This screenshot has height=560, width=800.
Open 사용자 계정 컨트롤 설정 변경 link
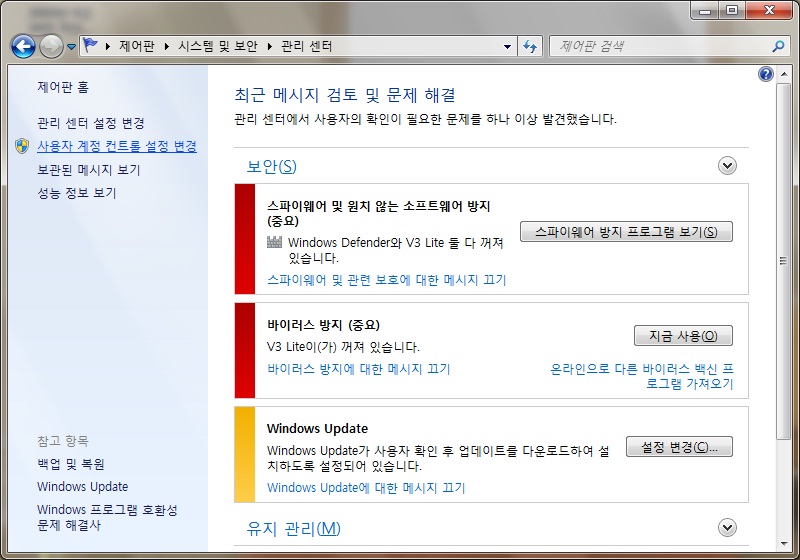point(117,146)
